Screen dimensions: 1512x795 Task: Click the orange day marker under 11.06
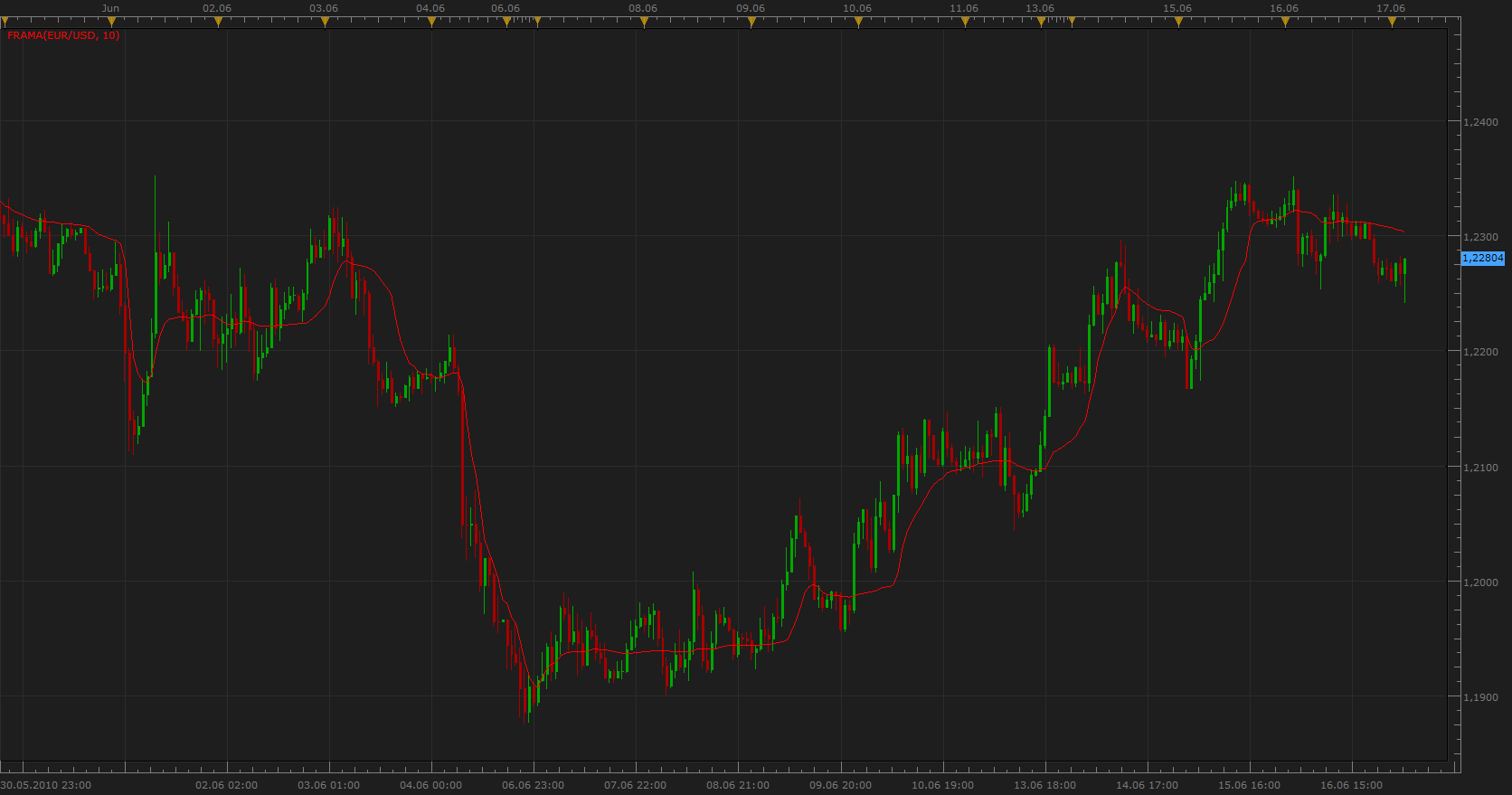[x=965, y=23]
